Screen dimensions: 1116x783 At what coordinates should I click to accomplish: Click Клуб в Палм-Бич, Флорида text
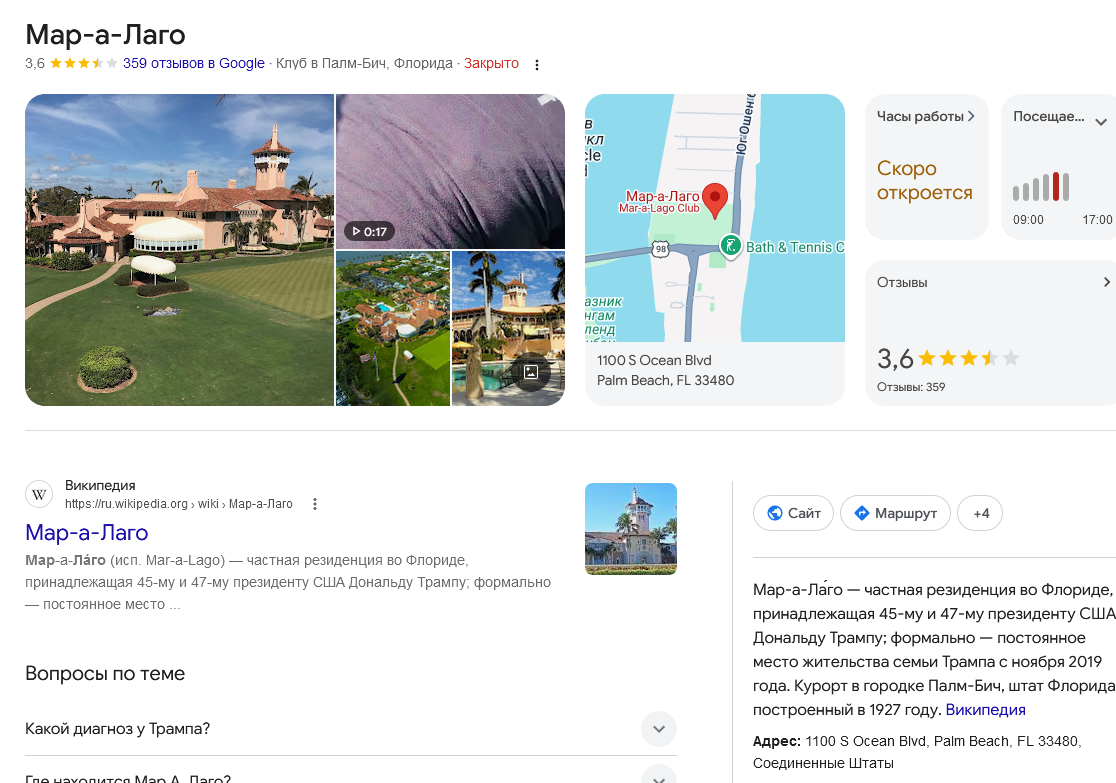click(364, 63)
